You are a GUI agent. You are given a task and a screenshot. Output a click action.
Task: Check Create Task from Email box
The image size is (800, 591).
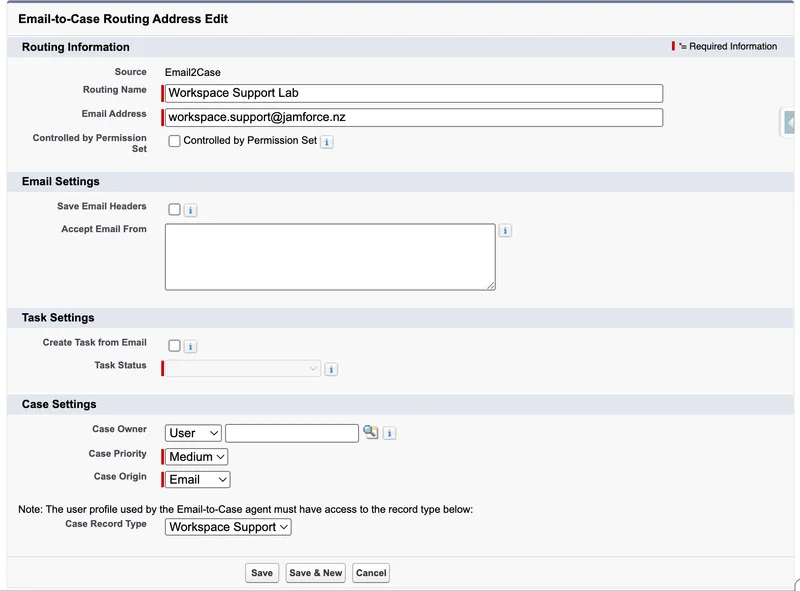point(174,346)
